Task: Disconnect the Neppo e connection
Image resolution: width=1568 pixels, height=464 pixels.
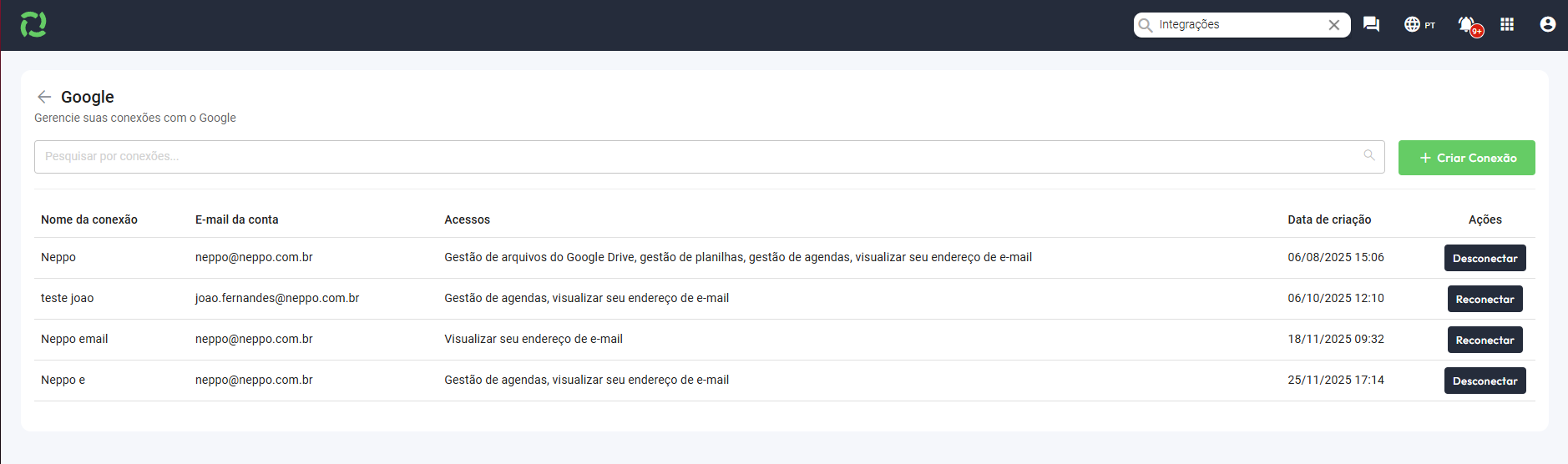Action: coord(1485,381)
